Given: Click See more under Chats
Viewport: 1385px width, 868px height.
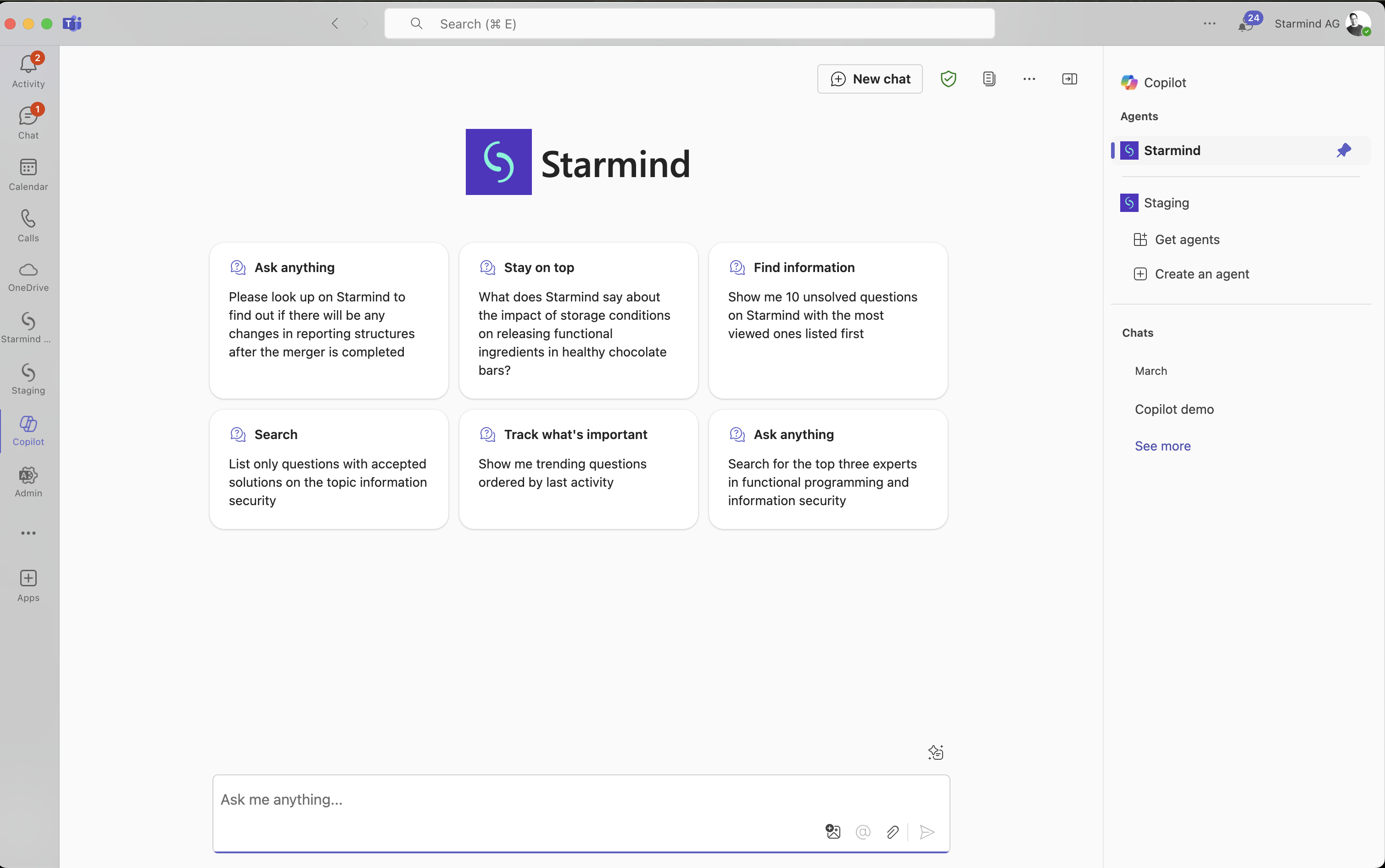Looking at the screenshot, I should (x=1162, y=446).
